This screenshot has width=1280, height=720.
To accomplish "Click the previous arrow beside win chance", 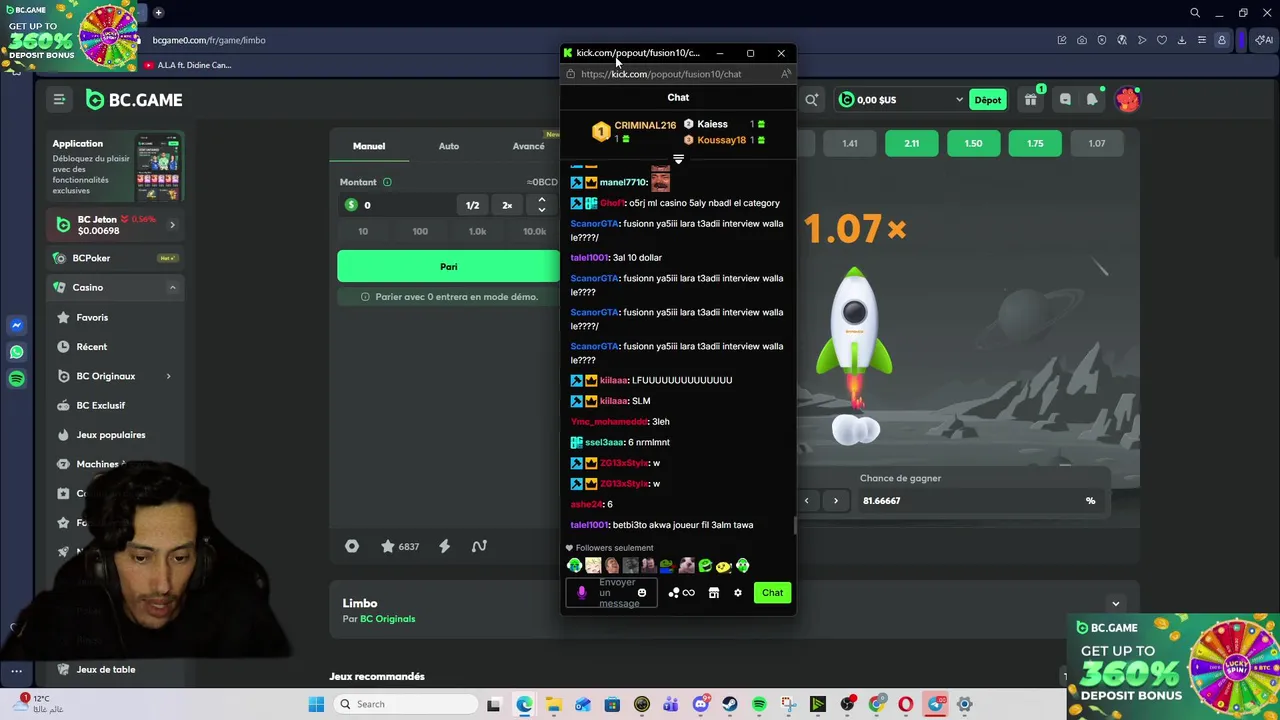I will [807, 500].
